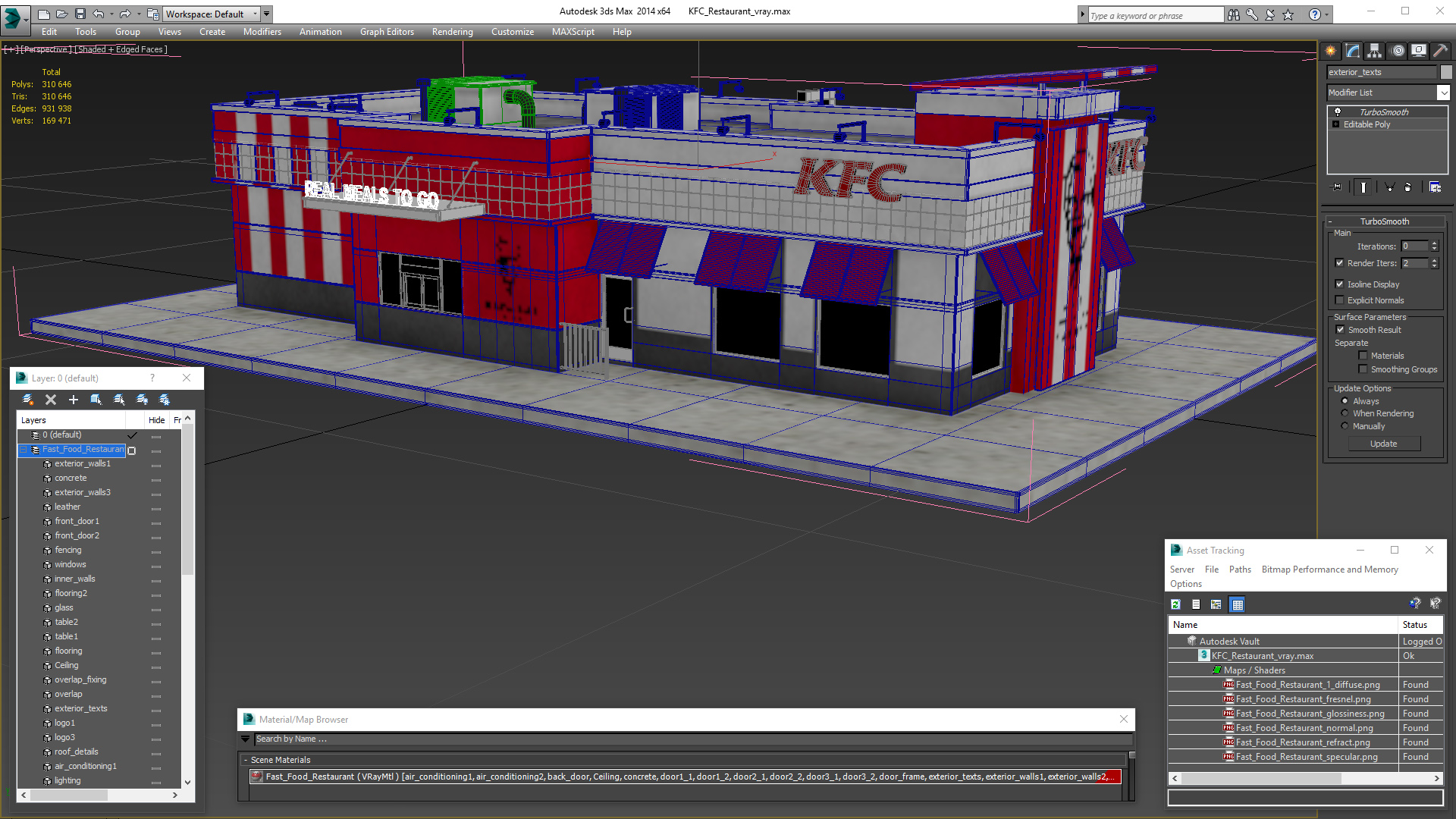This screenshot has height=819, width=1456.
Task: Select Fast_Food_Restaurant_normal.png asset row
Action: (1304, 728)
